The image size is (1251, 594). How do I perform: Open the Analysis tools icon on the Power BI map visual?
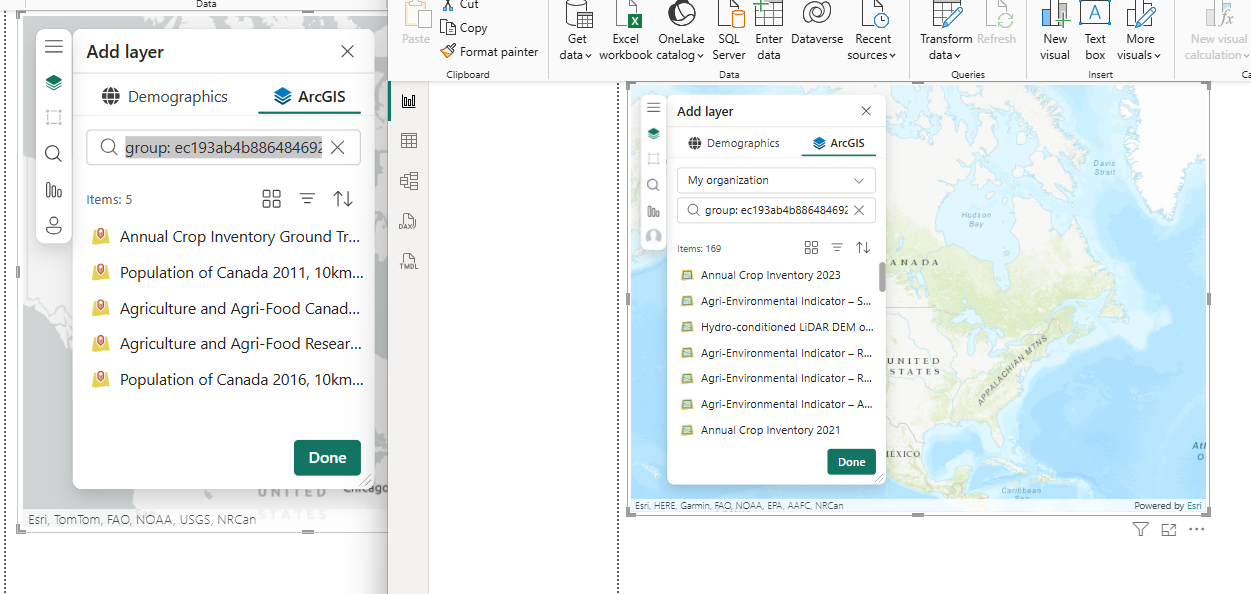point(654,211)
